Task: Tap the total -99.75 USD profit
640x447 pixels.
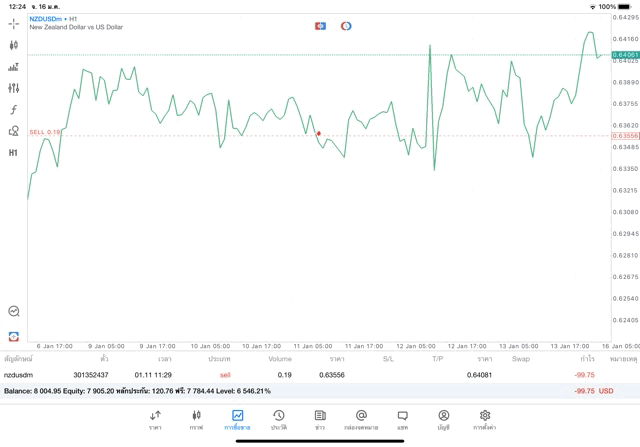Action: point(594,391)
